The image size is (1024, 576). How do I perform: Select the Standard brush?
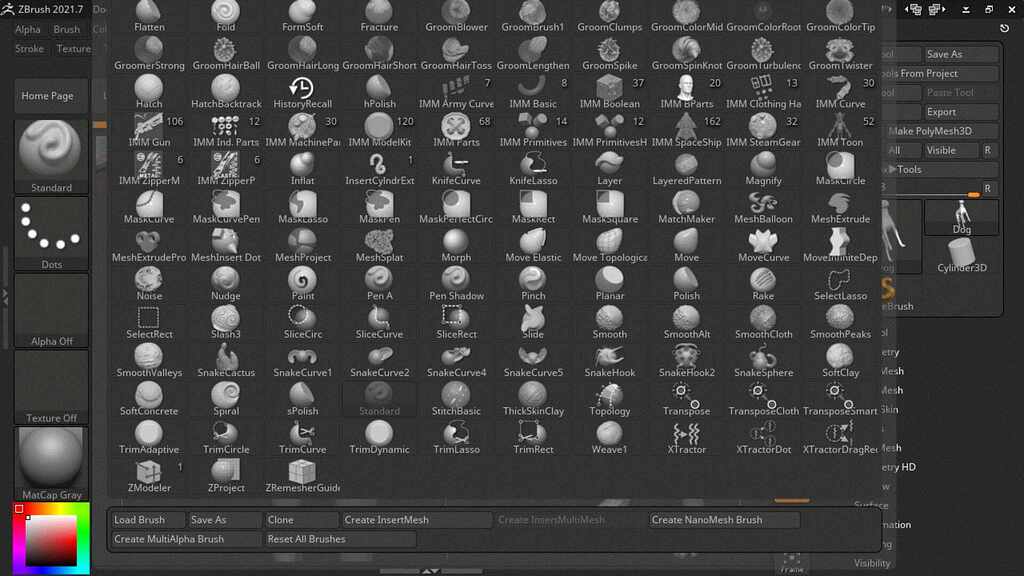379,399
